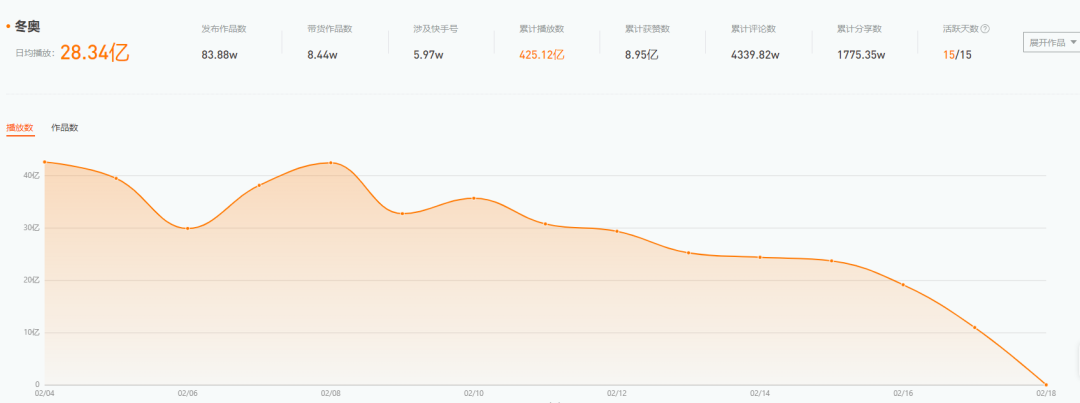
Task: Select the 02/18 final data point
Action: pyautogui.click(x=1046, y=384)
